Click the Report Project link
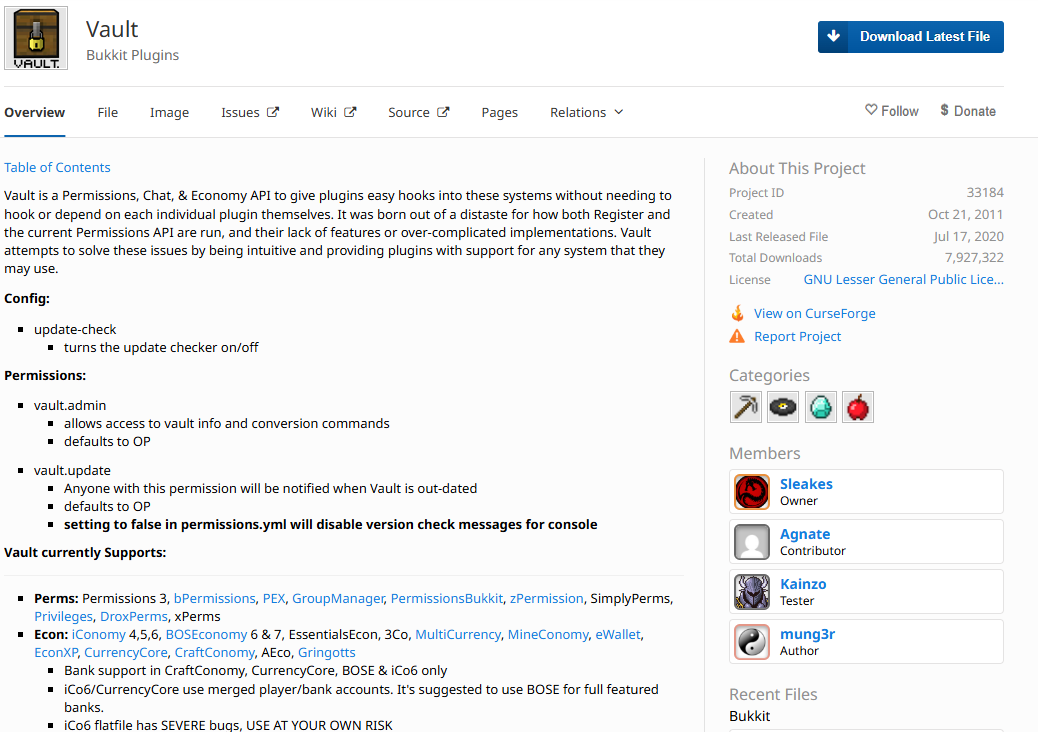 point(797,337)
